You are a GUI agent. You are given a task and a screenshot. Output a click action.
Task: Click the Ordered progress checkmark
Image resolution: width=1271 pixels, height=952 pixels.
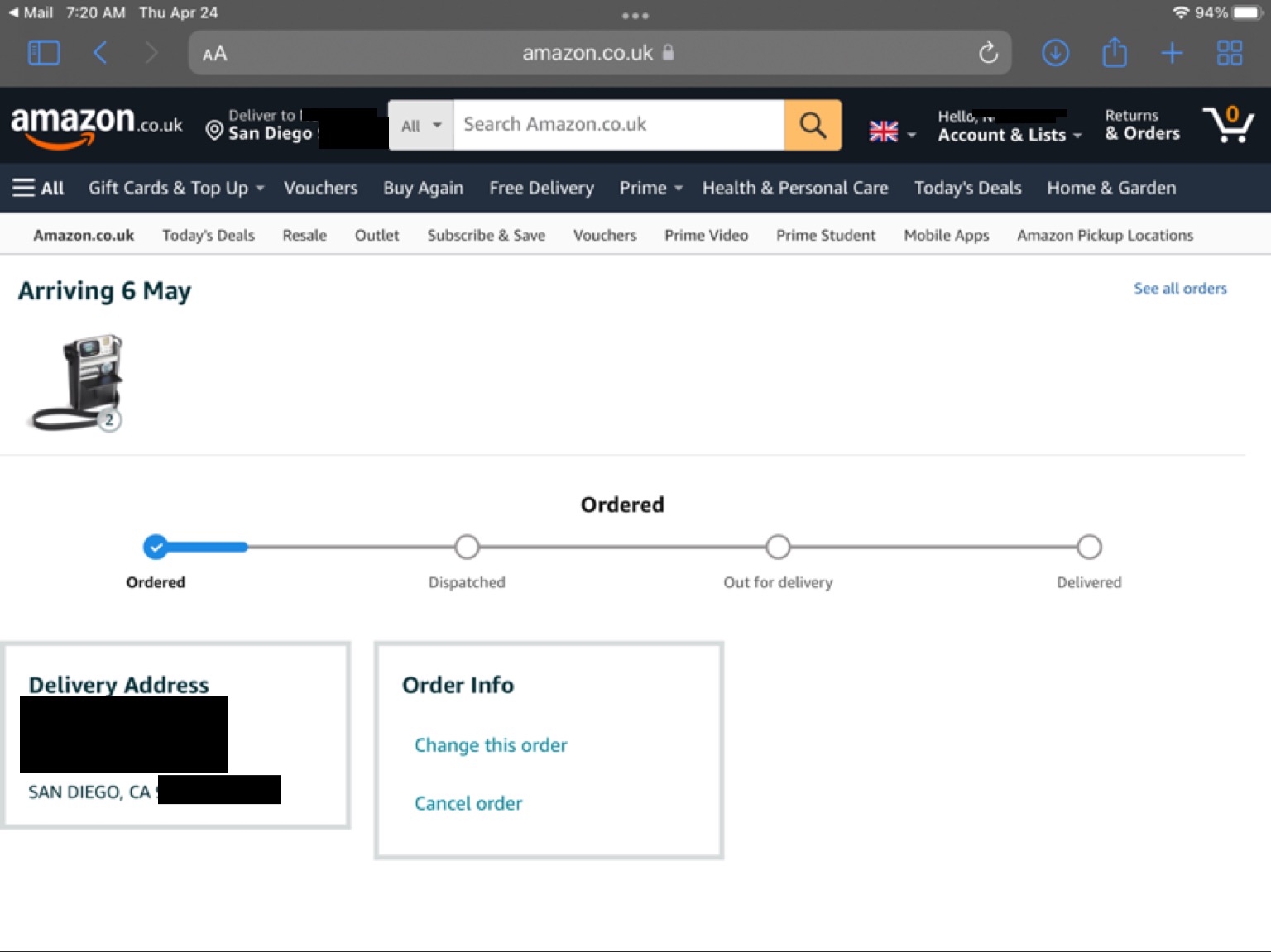pos(156,547)
